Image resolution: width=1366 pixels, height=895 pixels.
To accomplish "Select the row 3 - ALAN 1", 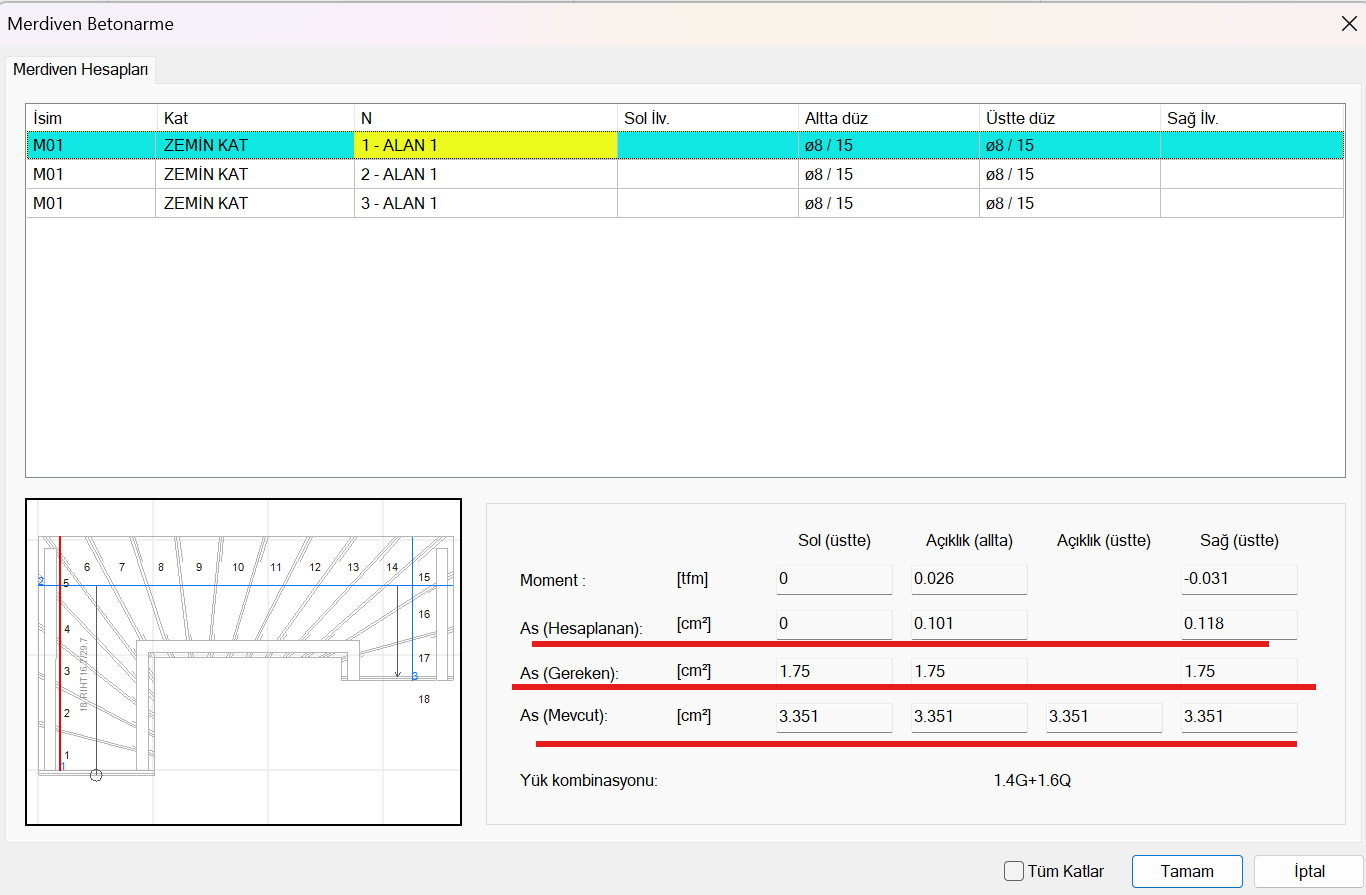I will [685, 203].
